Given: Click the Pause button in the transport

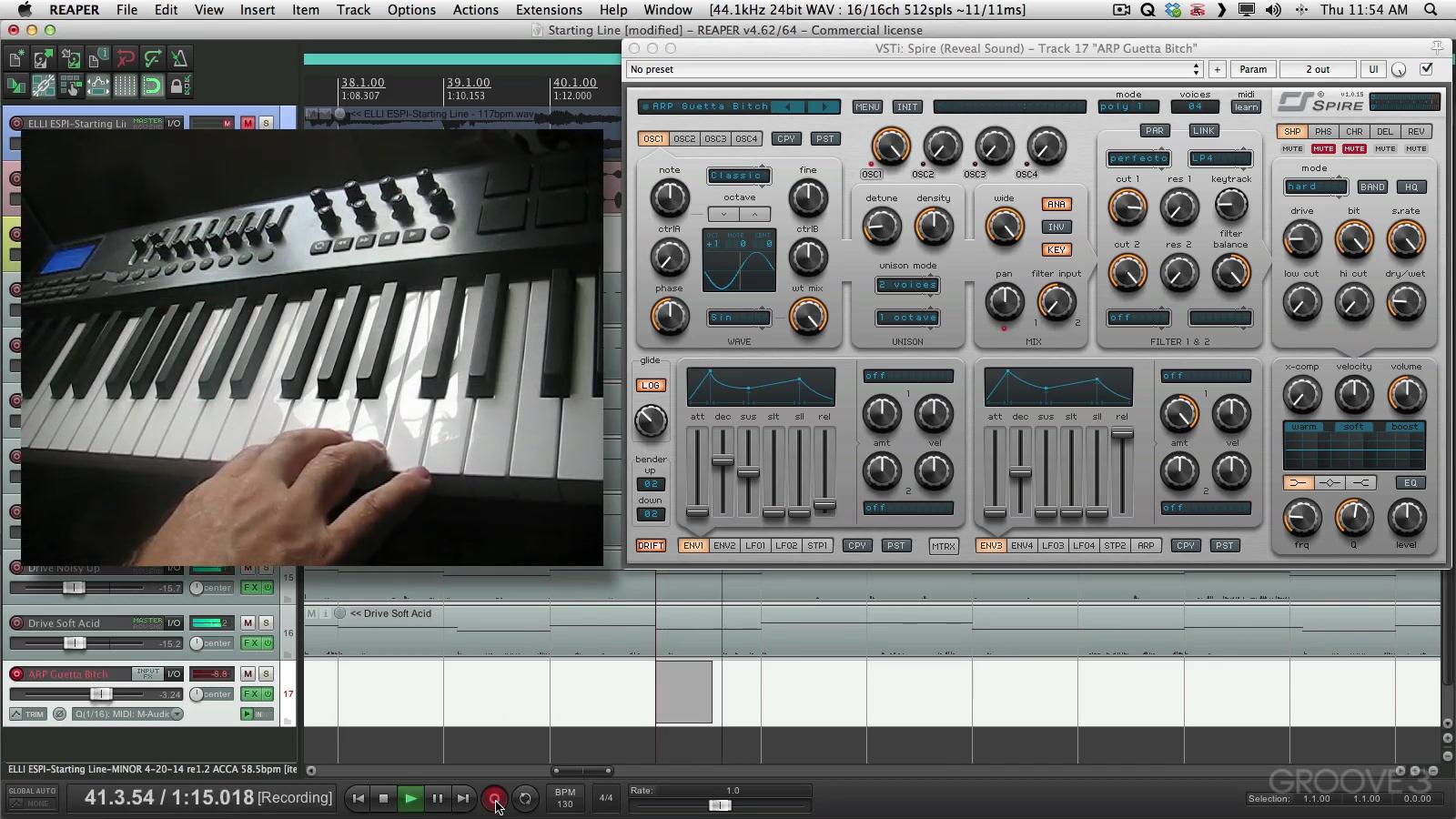Looking at the screenshot, I should click(x=437, y=798).
